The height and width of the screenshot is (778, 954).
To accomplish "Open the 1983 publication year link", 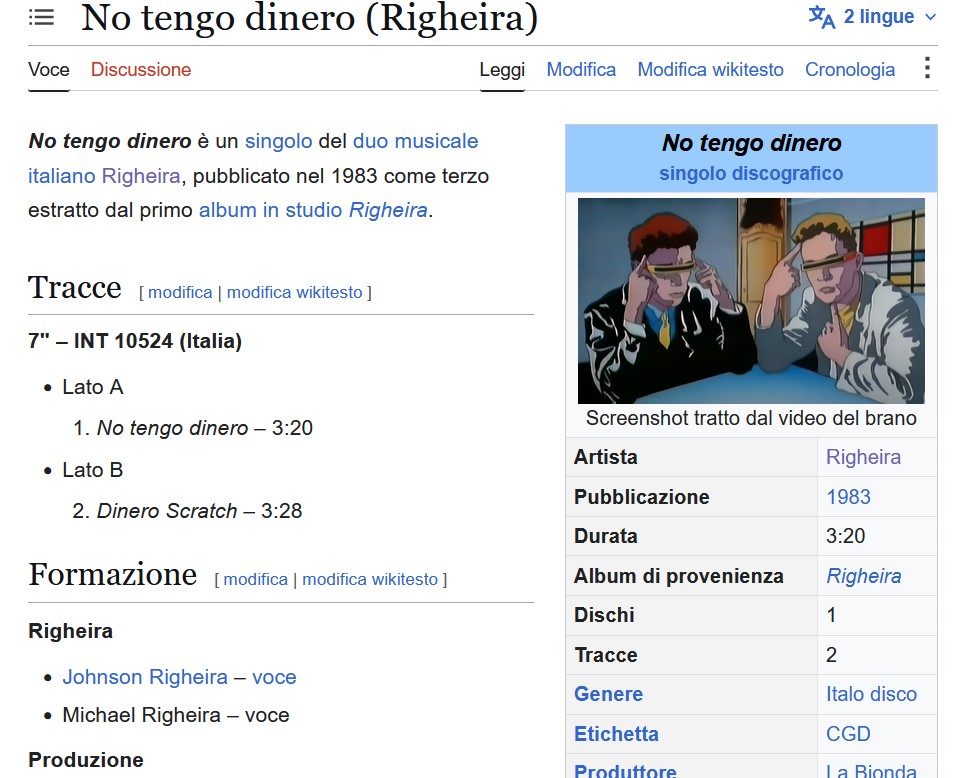I will click(848, 497).
